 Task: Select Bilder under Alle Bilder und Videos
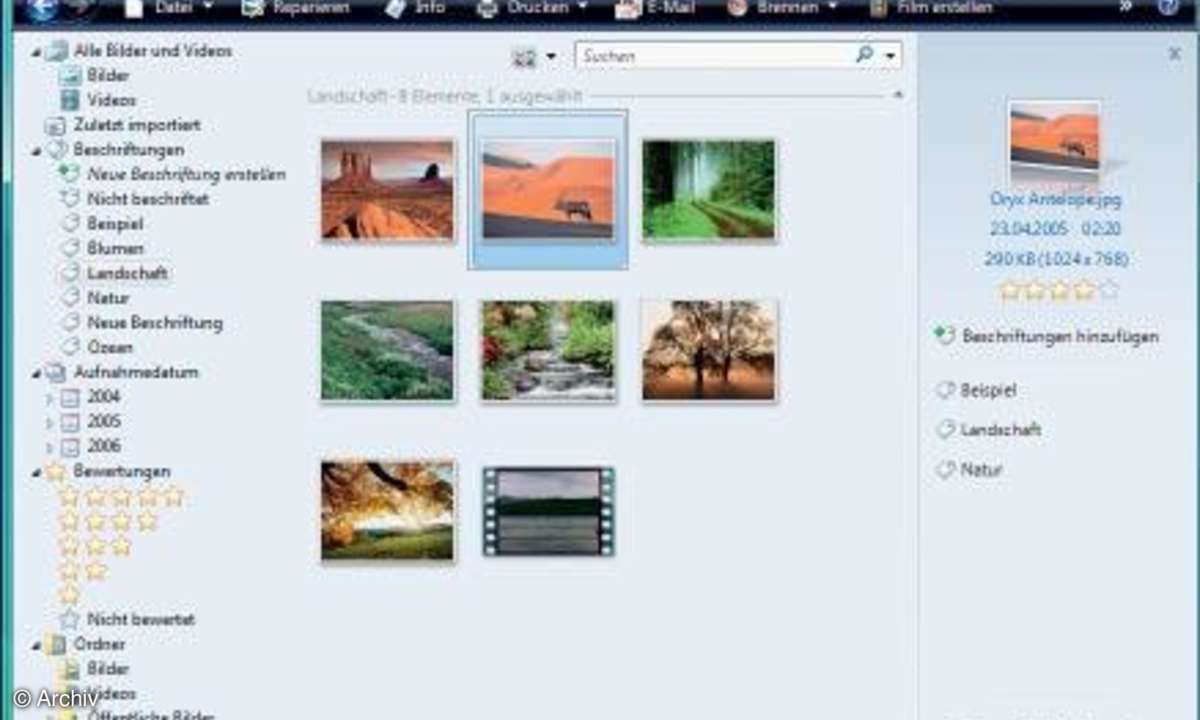point(108,75)
